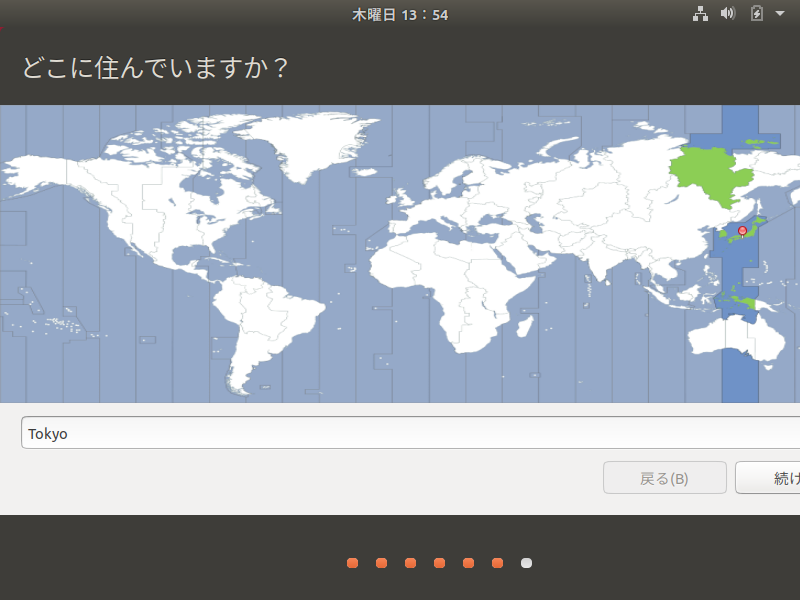Click the volume speaker icon
This screenshot has width=800, height=600.
pyautogui.click(x=728, y=14)
